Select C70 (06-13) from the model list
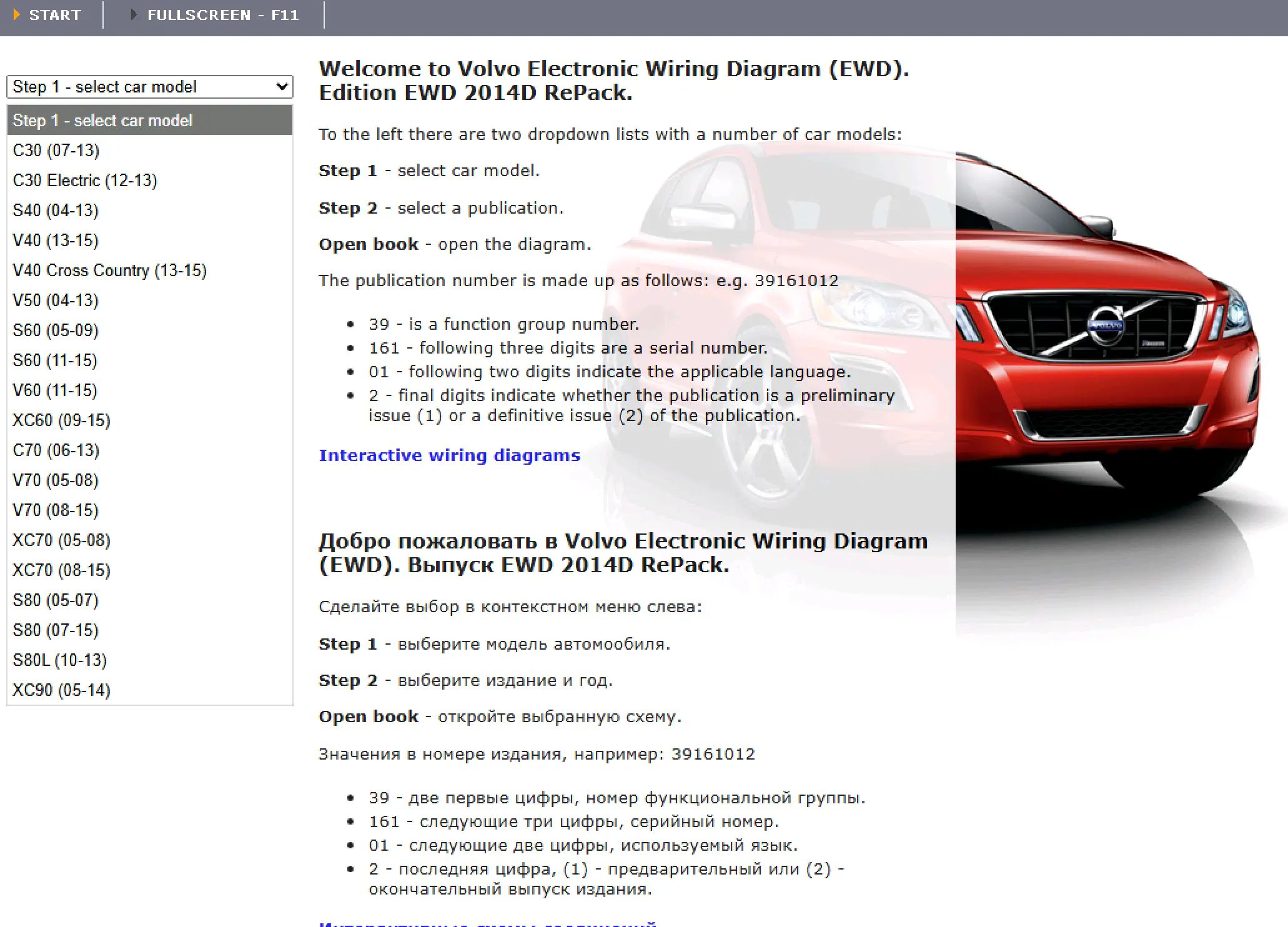 [56, 450]
